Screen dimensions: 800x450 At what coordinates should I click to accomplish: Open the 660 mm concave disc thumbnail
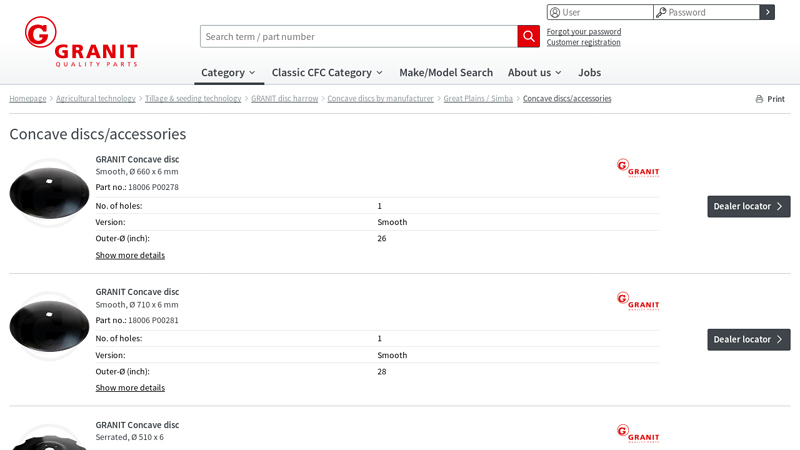coord(49,193)
